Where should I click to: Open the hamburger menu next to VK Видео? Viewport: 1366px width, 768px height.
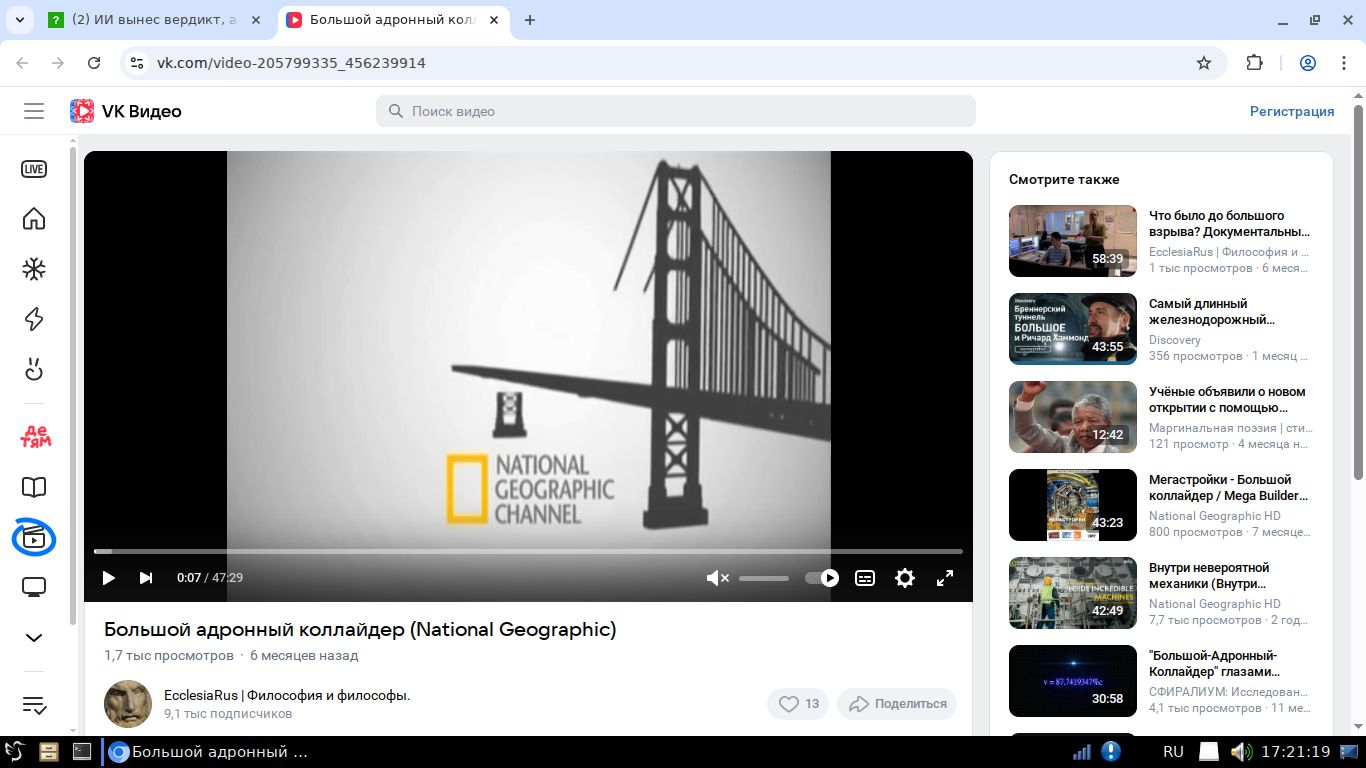[34, 111]
